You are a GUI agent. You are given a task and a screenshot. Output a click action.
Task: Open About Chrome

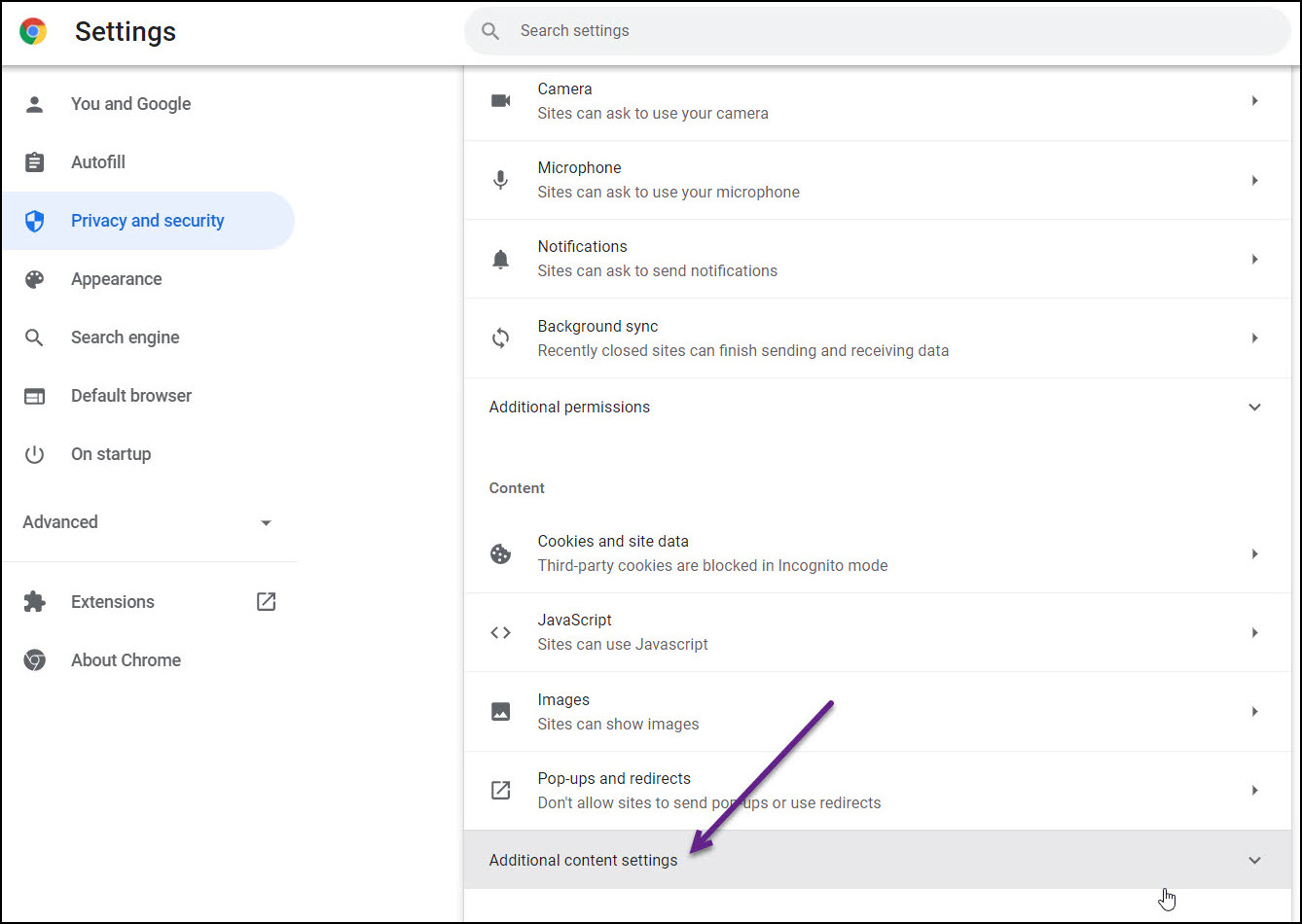pos(148,660)
